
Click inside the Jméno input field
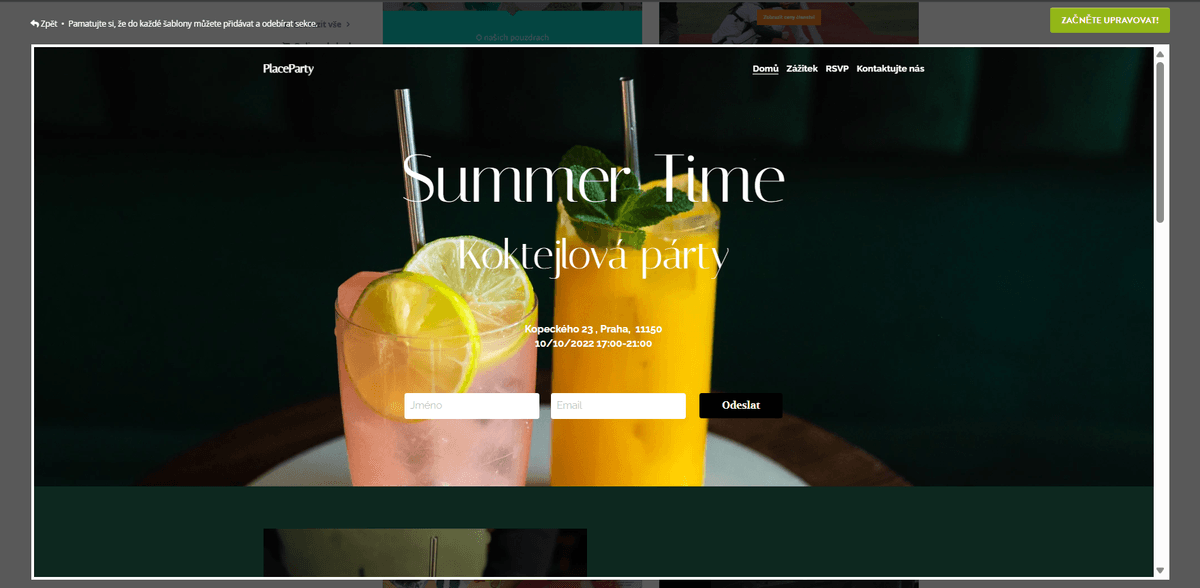pos(471,405)
